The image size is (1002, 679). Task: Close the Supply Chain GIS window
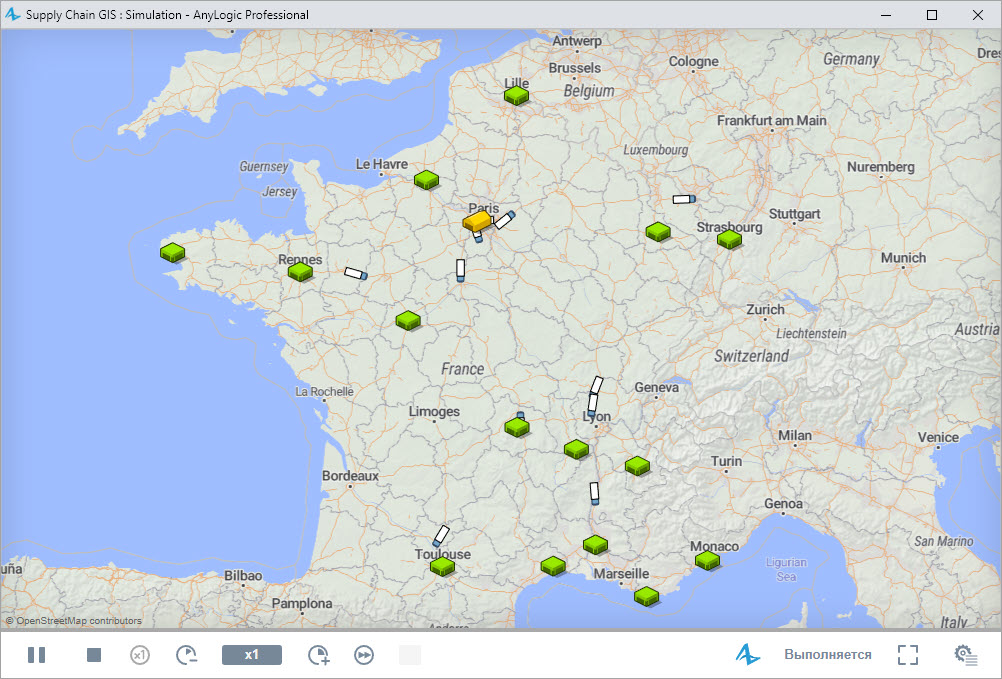[978, 15]
